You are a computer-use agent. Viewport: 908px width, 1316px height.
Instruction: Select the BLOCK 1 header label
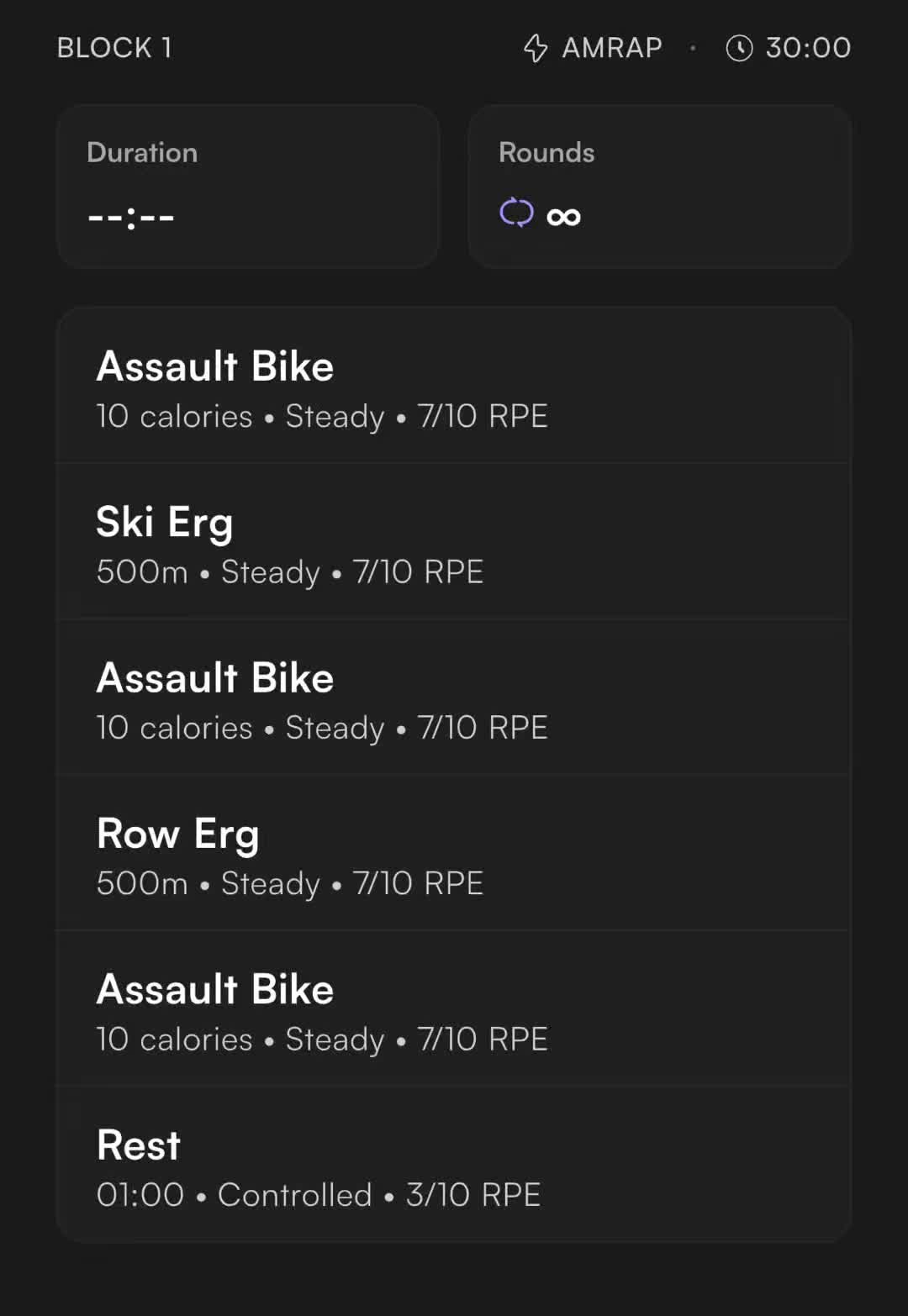[114, 48]
